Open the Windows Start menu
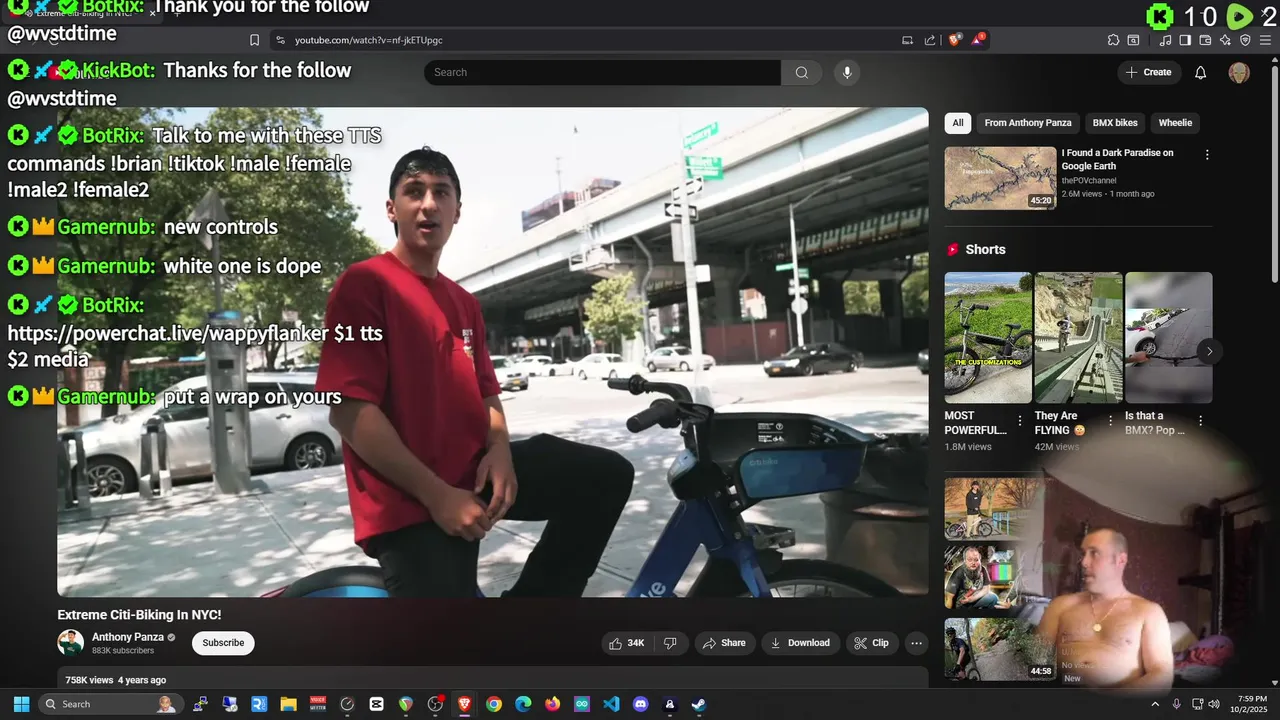This screenshot has width=1280, height=720. click(x=21, y=704)
